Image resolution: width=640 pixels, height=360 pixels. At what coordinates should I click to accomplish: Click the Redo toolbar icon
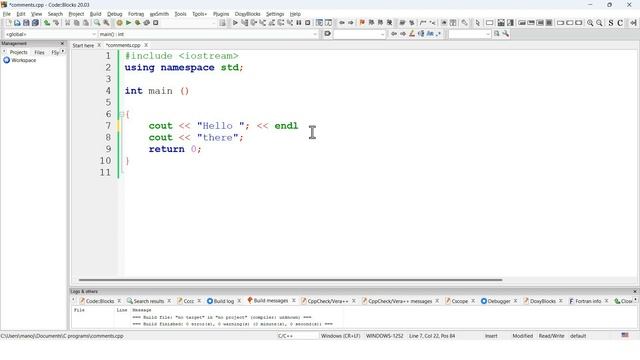56,23
